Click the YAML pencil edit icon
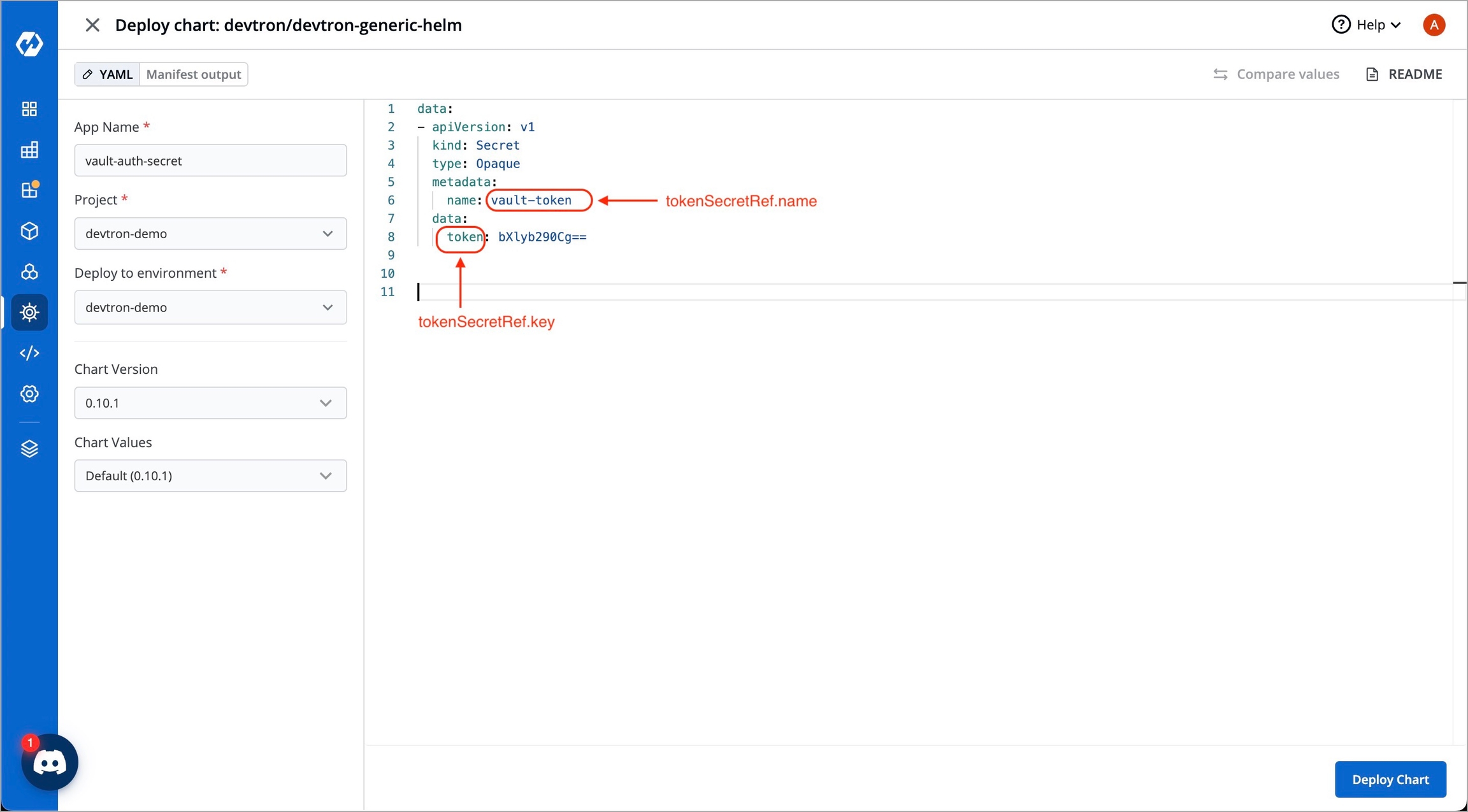Image resolution: width=1468 pixels, height=812 pixels. [x=88, y=75]
